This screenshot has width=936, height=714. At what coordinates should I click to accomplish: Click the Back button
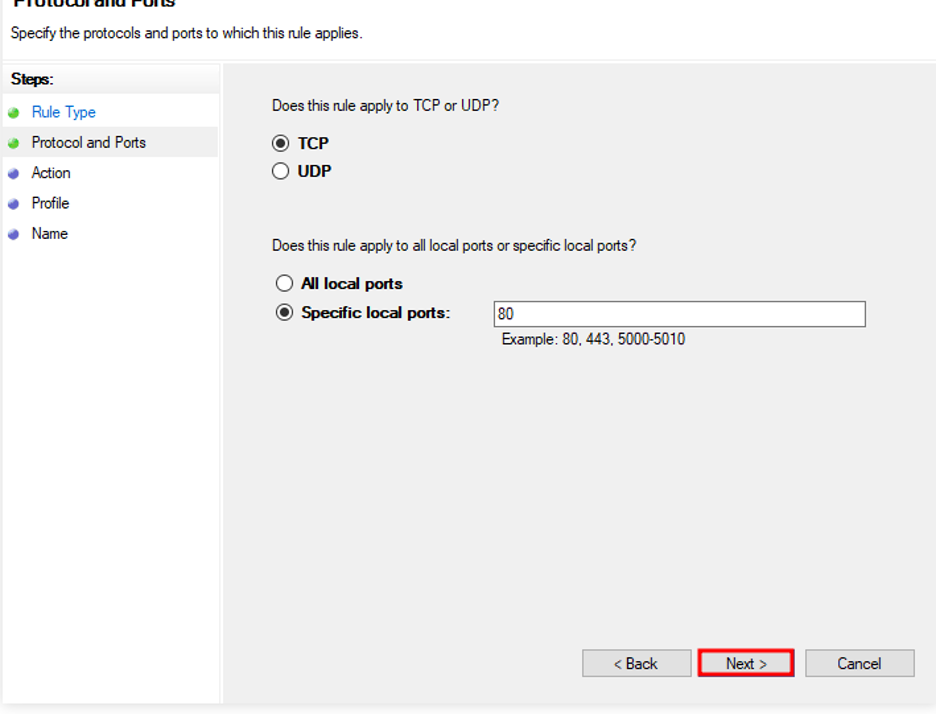click(636, 663)
